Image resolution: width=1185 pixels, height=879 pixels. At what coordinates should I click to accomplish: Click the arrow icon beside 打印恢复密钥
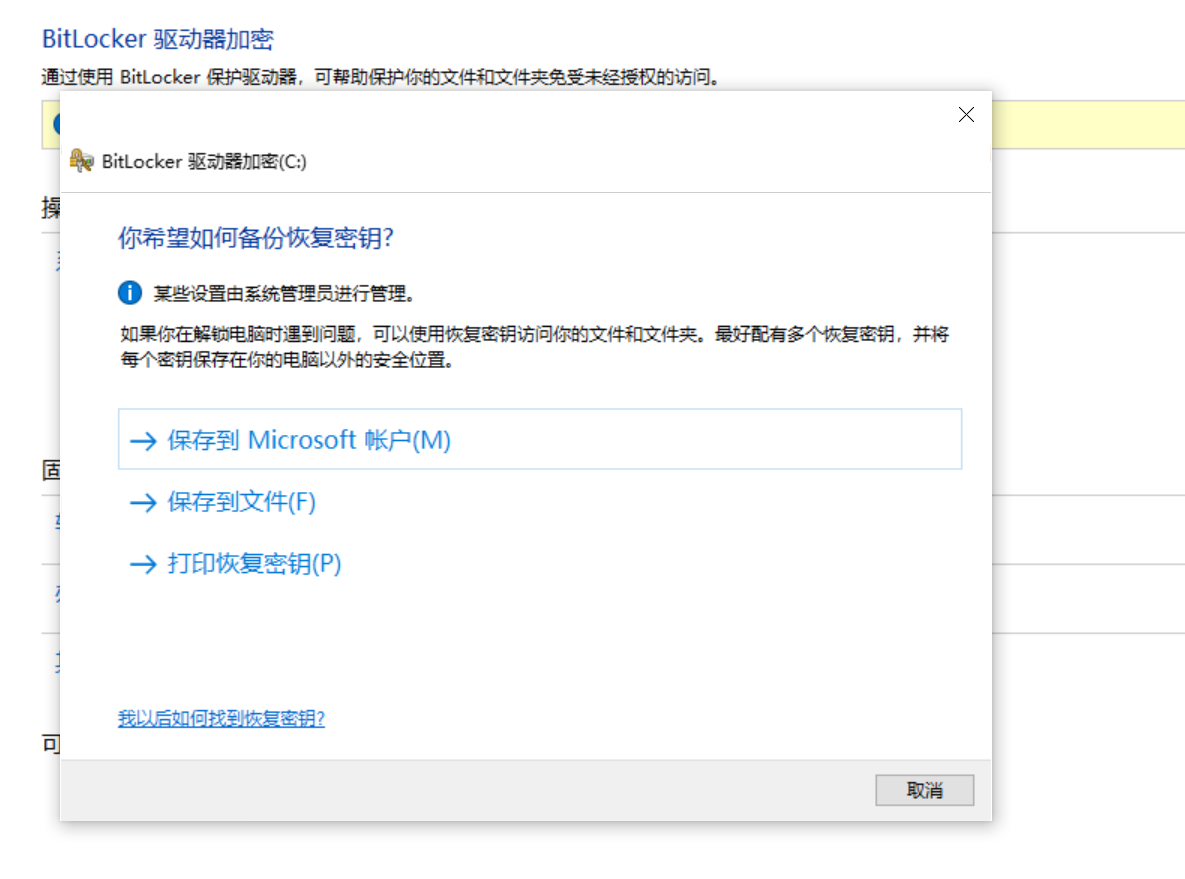point(144,565)
